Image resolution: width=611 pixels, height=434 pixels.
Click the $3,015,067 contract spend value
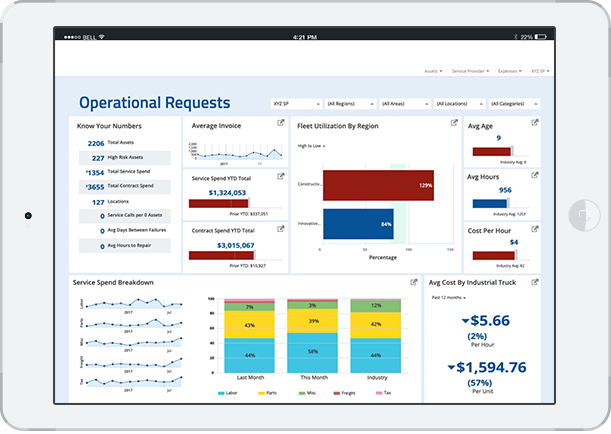(235, 245)
